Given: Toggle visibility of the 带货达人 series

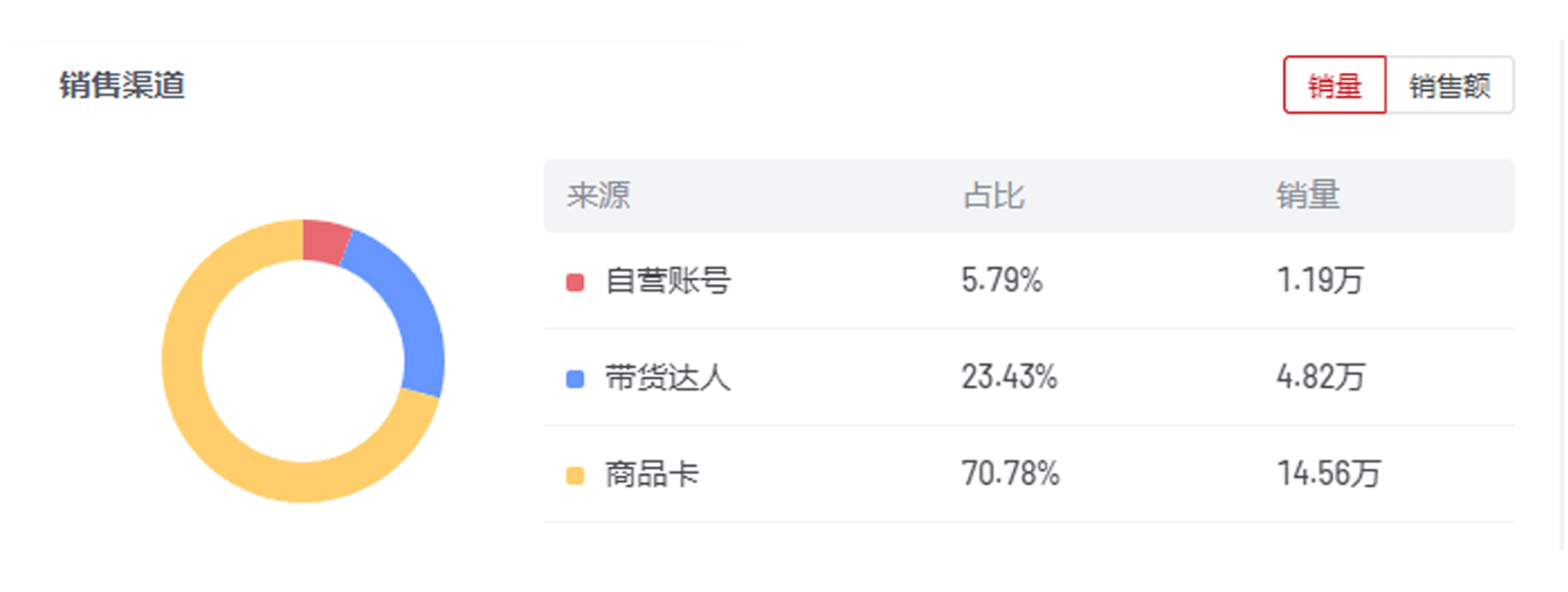Looking at the screenshot, I should [x=573, y=376].
